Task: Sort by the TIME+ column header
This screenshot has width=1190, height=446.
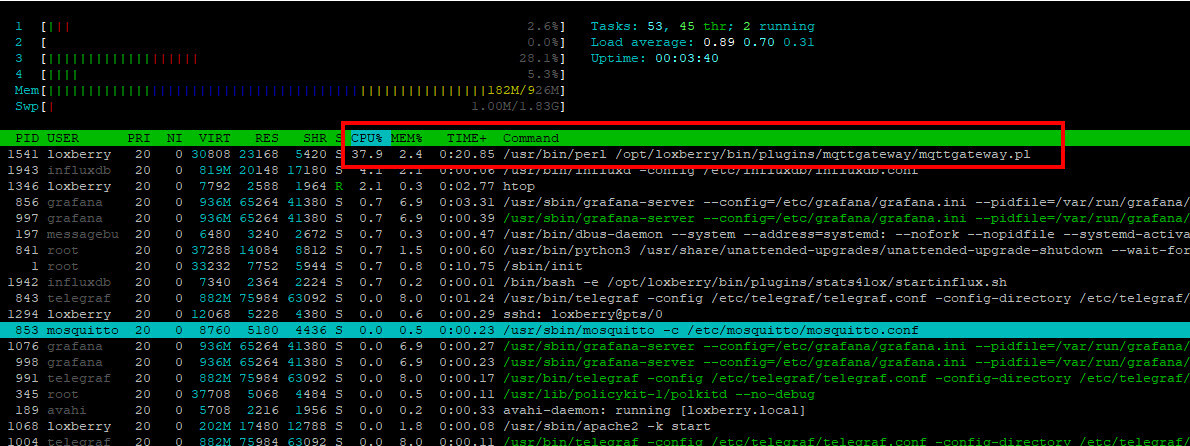Action: click(465, 138)
